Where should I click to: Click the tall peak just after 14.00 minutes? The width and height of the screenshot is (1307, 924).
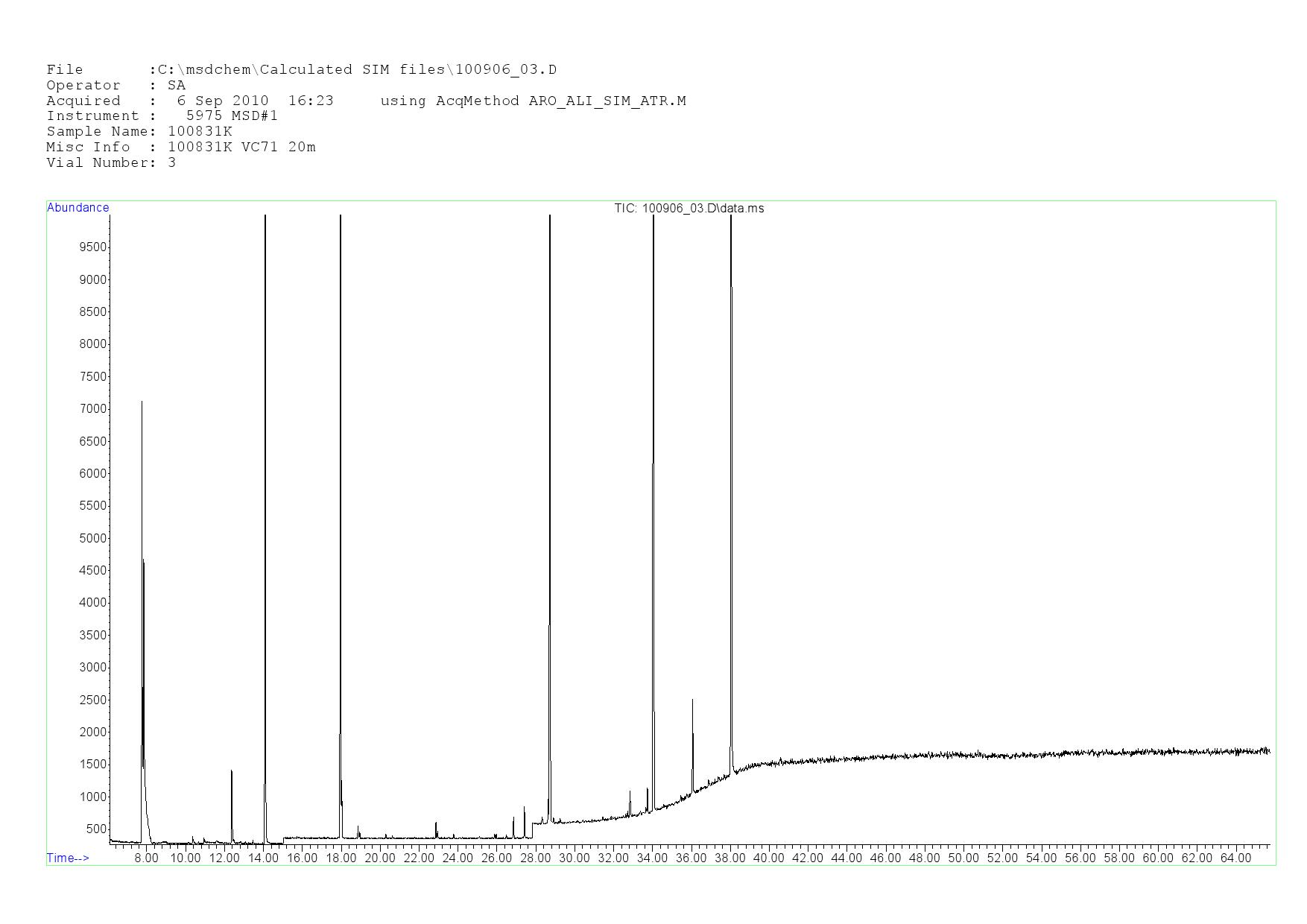click(265, 218)
